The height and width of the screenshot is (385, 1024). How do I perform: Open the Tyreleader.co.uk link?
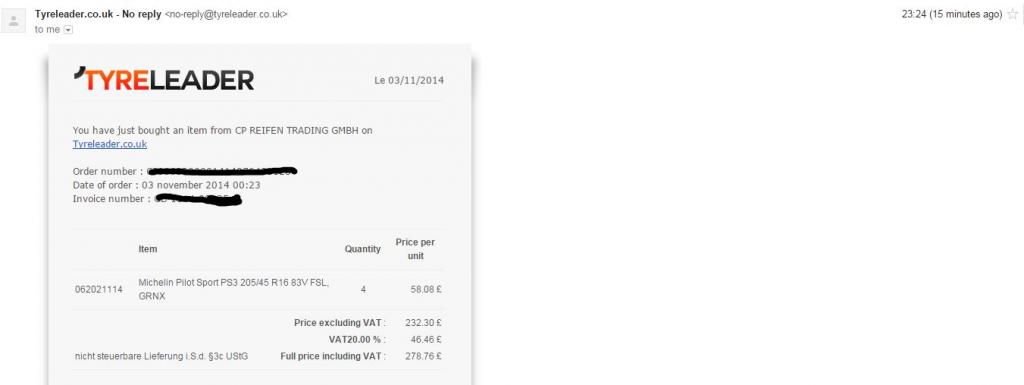[x=110, y=144]
